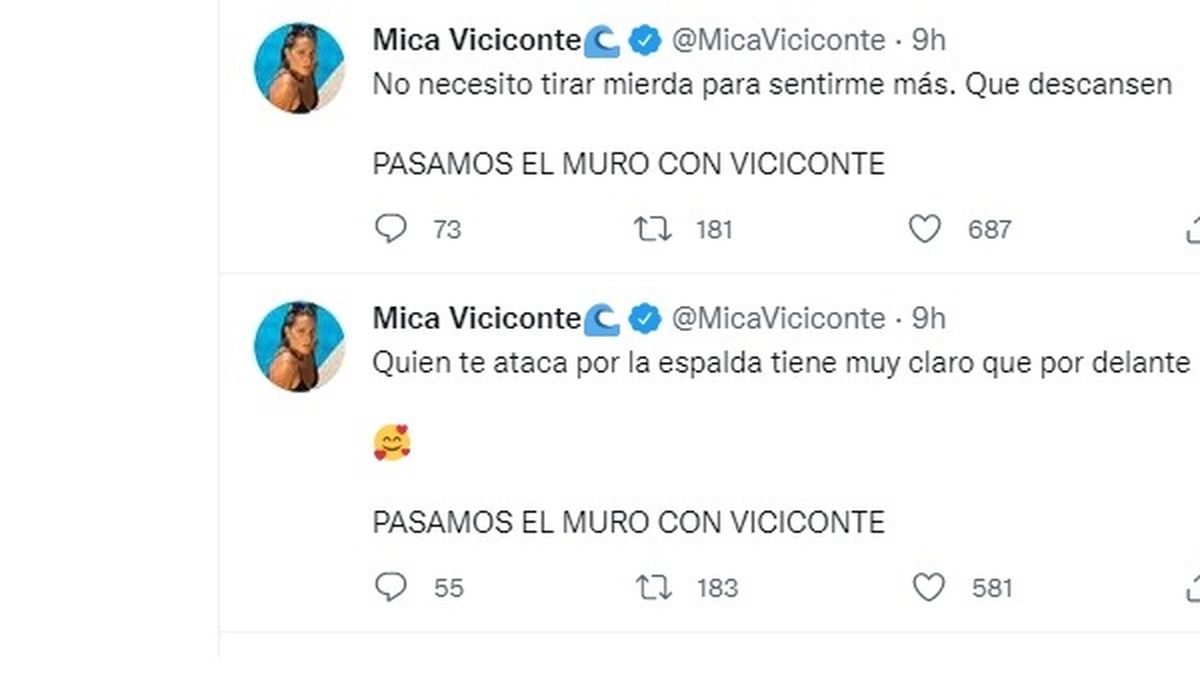Viewport: 1200px width, 675px height.
Task: Click the Mica Viciconte name on the first tweet
Action: (x=475, y=40)
